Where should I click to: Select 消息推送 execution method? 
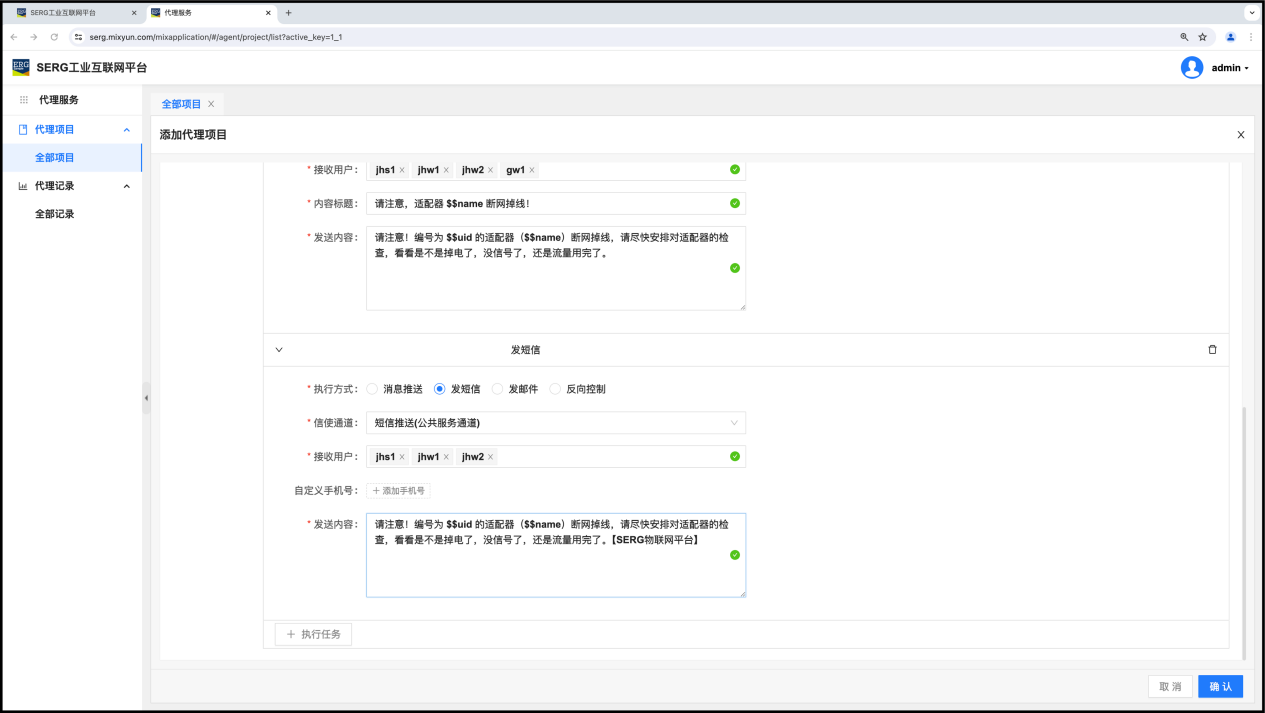pyautogui.click(x=372, y=389)
